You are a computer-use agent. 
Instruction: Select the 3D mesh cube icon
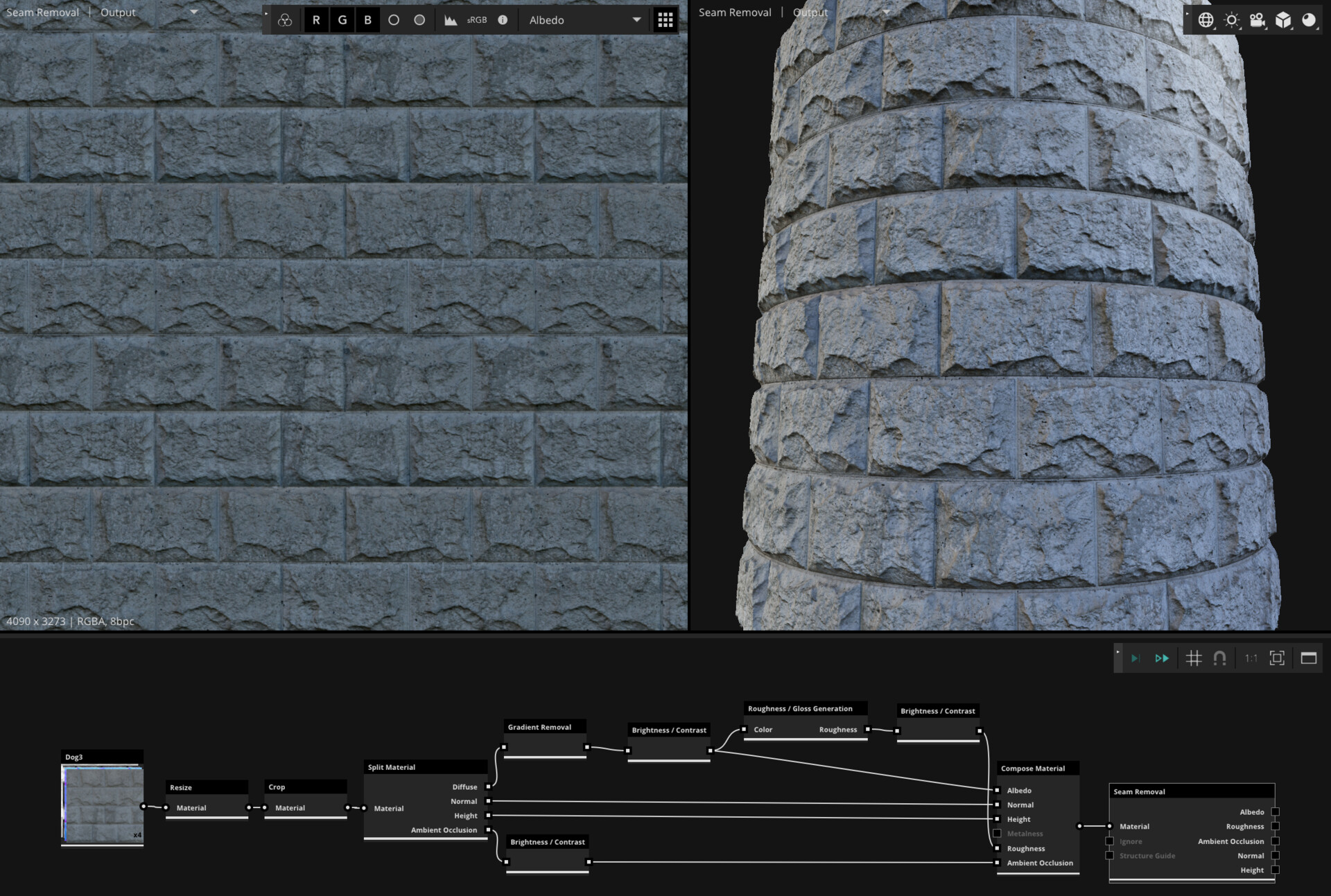coord(1284,19)
